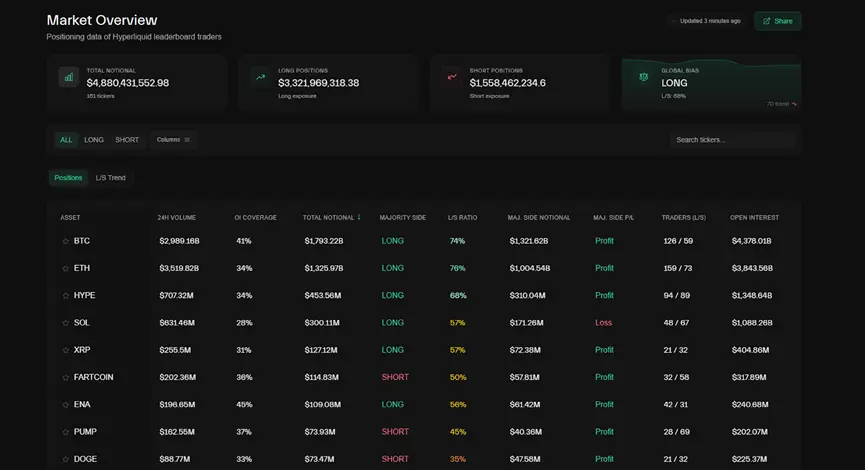Select the ALL filter
The height and width of the screenshot is (470, 865).
(66, 140)
